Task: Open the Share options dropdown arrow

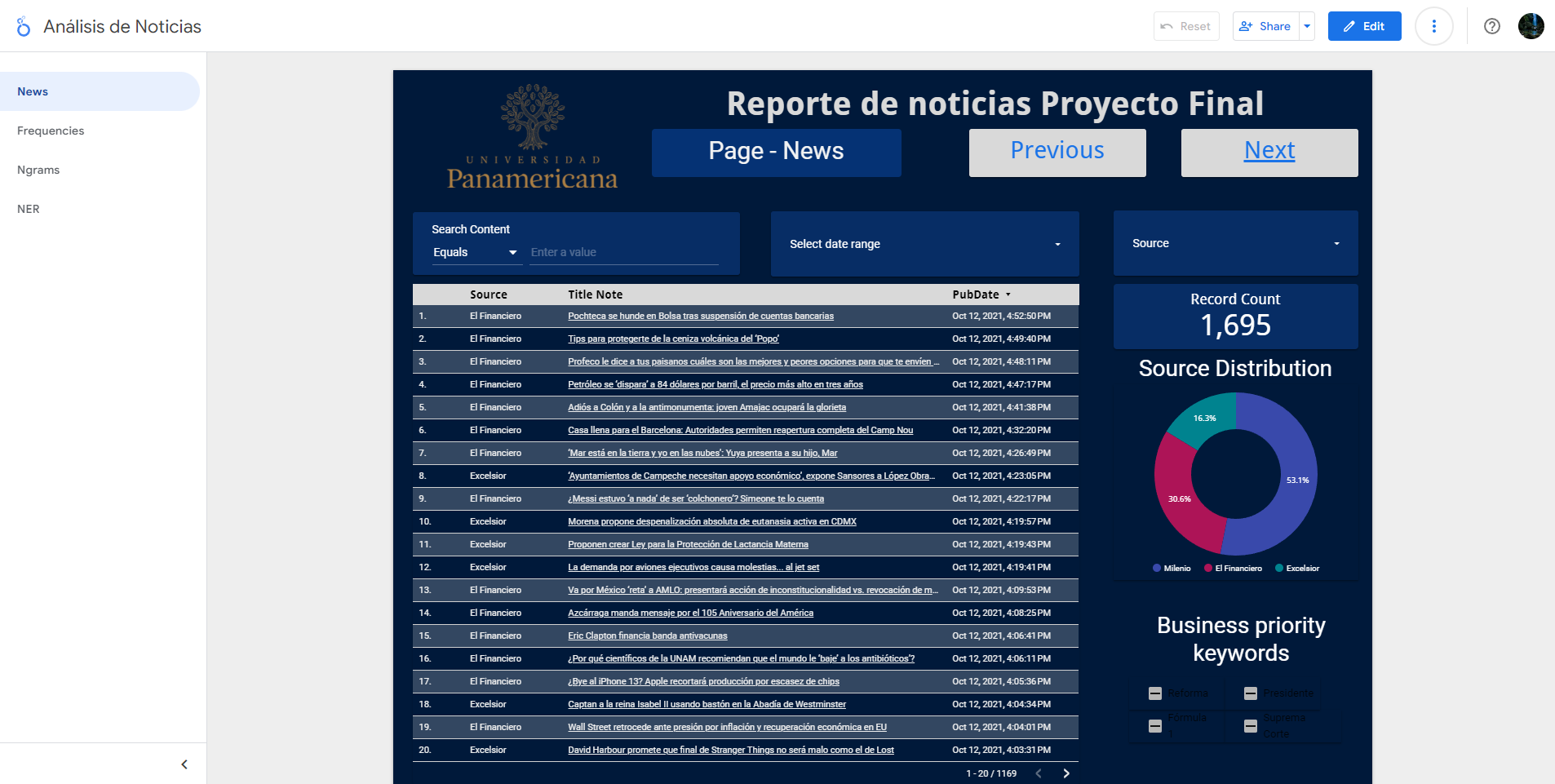Action: [1307, 26]
